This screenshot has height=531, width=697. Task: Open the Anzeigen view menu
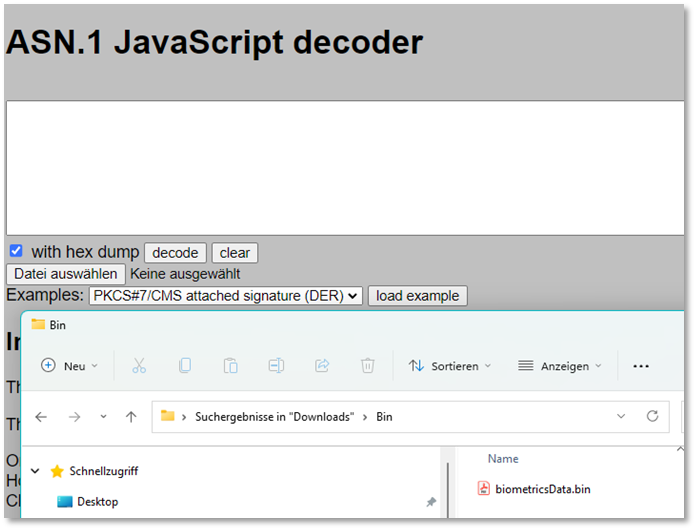[560, 366]
